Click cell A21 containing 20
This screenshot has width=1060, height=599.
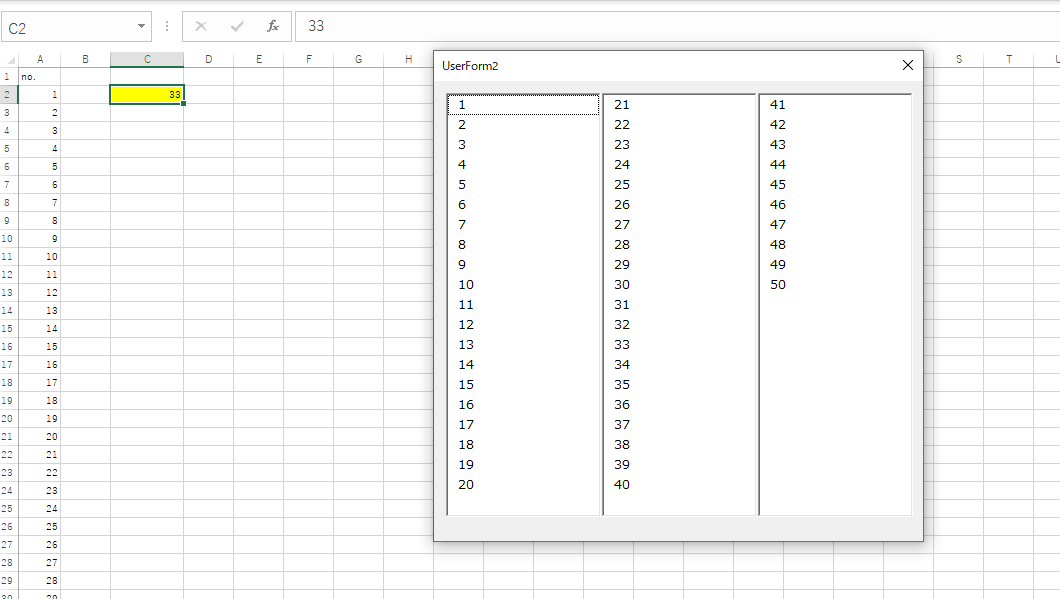point(39,436)
